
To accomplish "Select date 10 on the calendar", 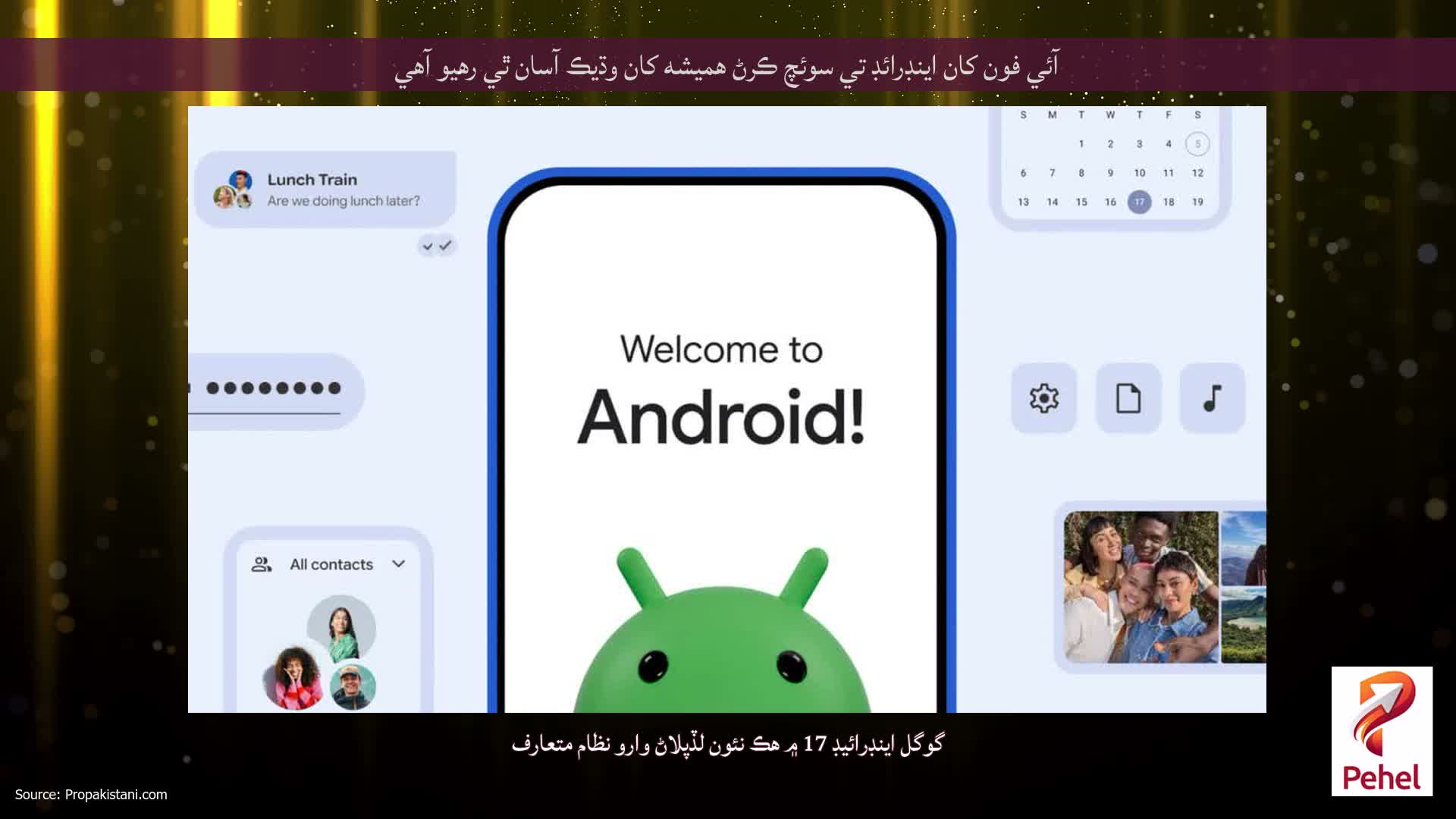I will (x=1139, y=173).
